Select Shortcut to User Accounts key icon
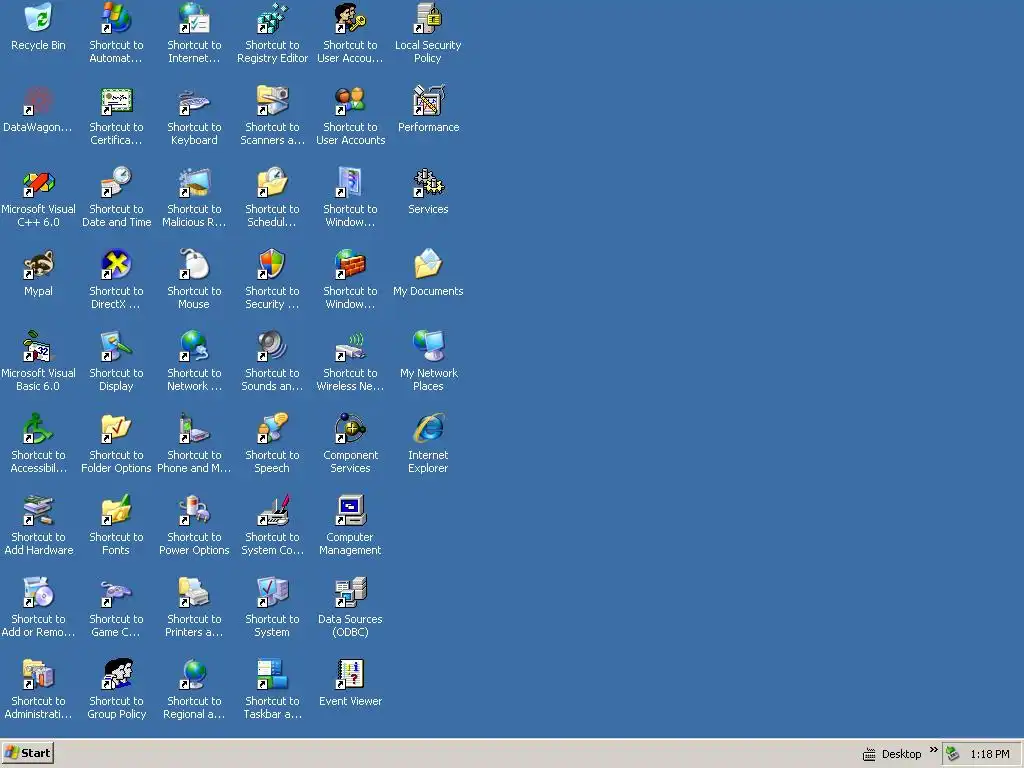 coord(350,18)
